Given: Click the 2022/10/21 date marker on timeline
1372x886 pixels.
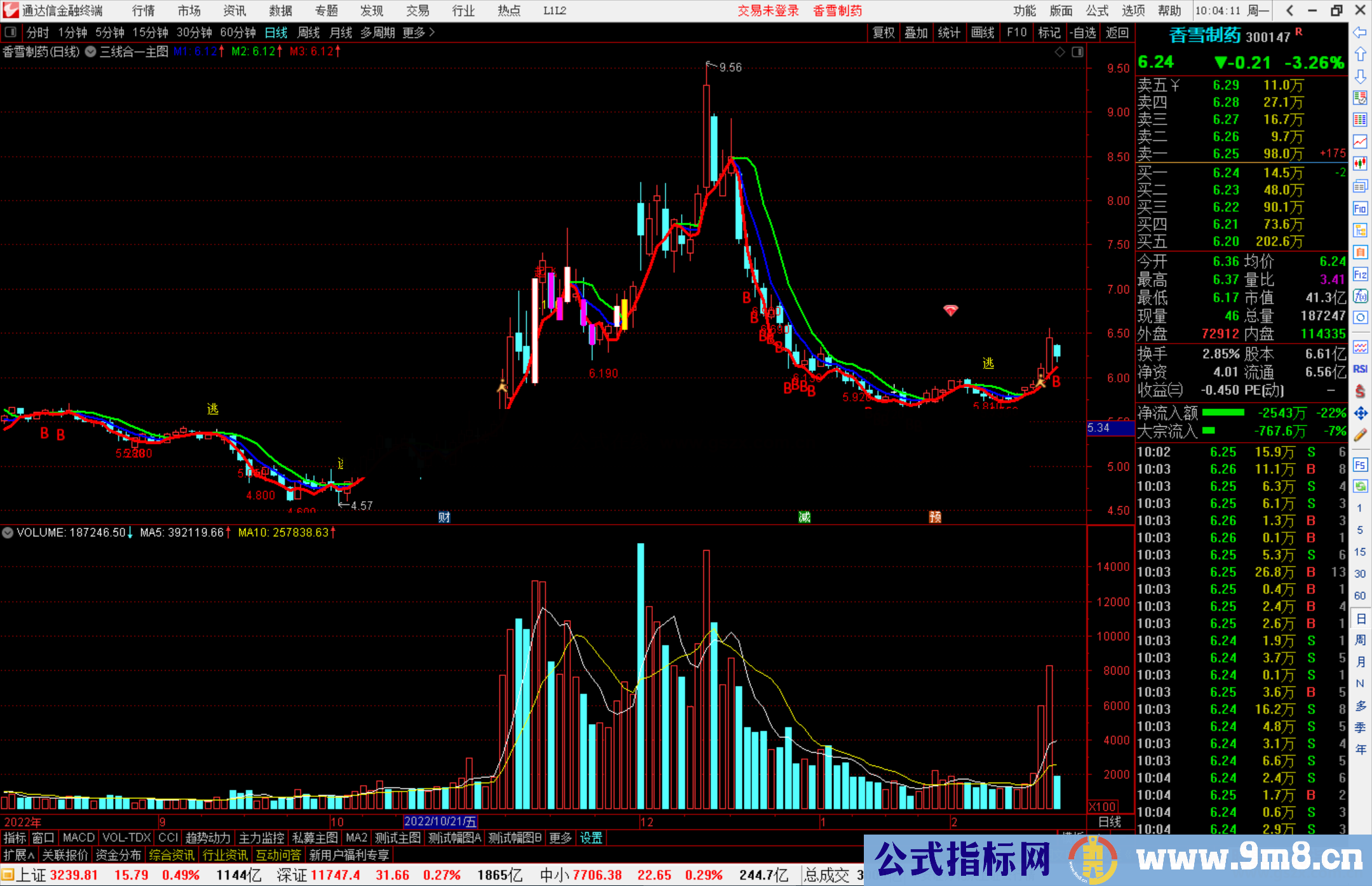Looking at the screenshot, I should 440,822.
